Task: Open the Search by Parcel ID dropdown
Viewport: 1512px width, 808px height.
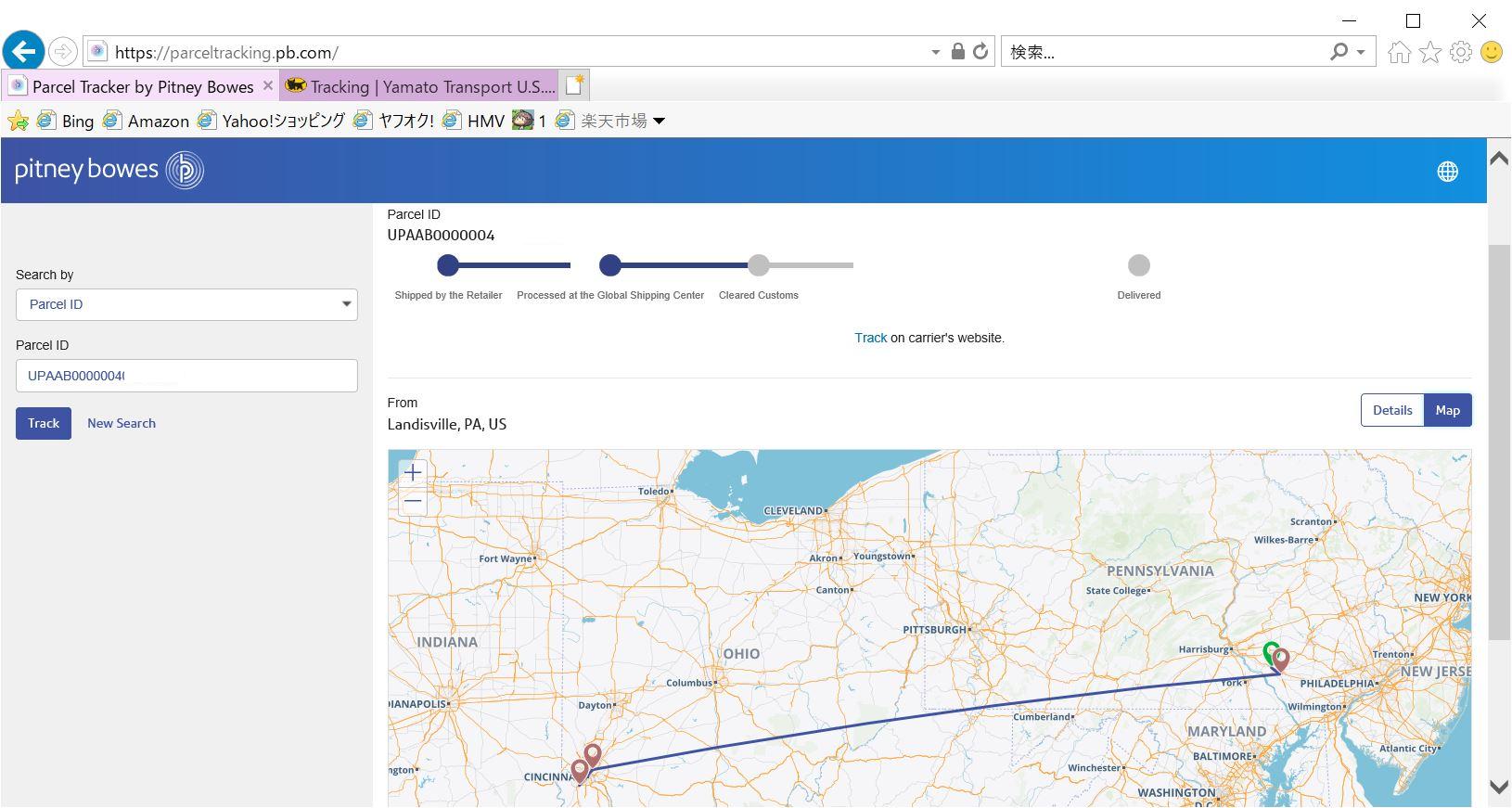Action: (186, 304)
